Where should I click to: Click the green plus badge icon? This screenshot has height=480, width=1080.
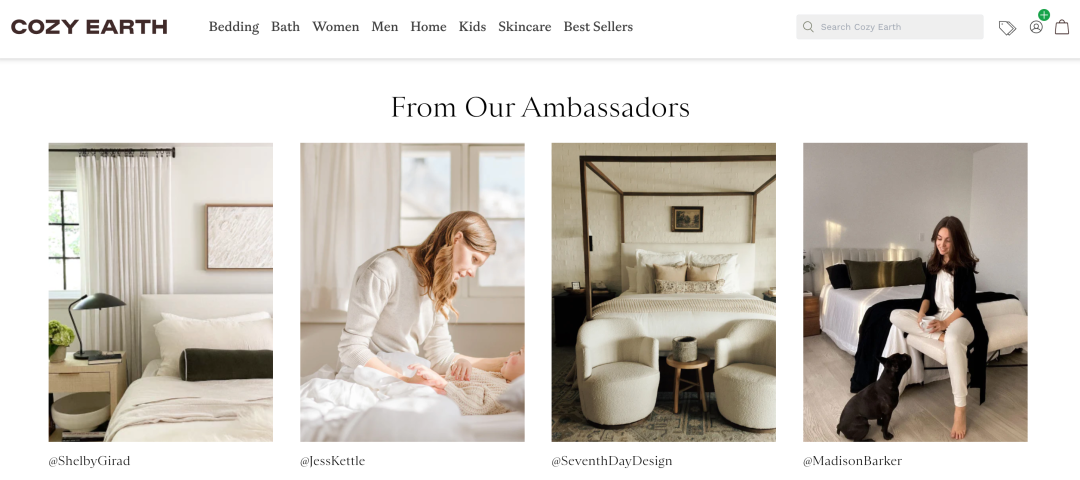coord(1044,14)
